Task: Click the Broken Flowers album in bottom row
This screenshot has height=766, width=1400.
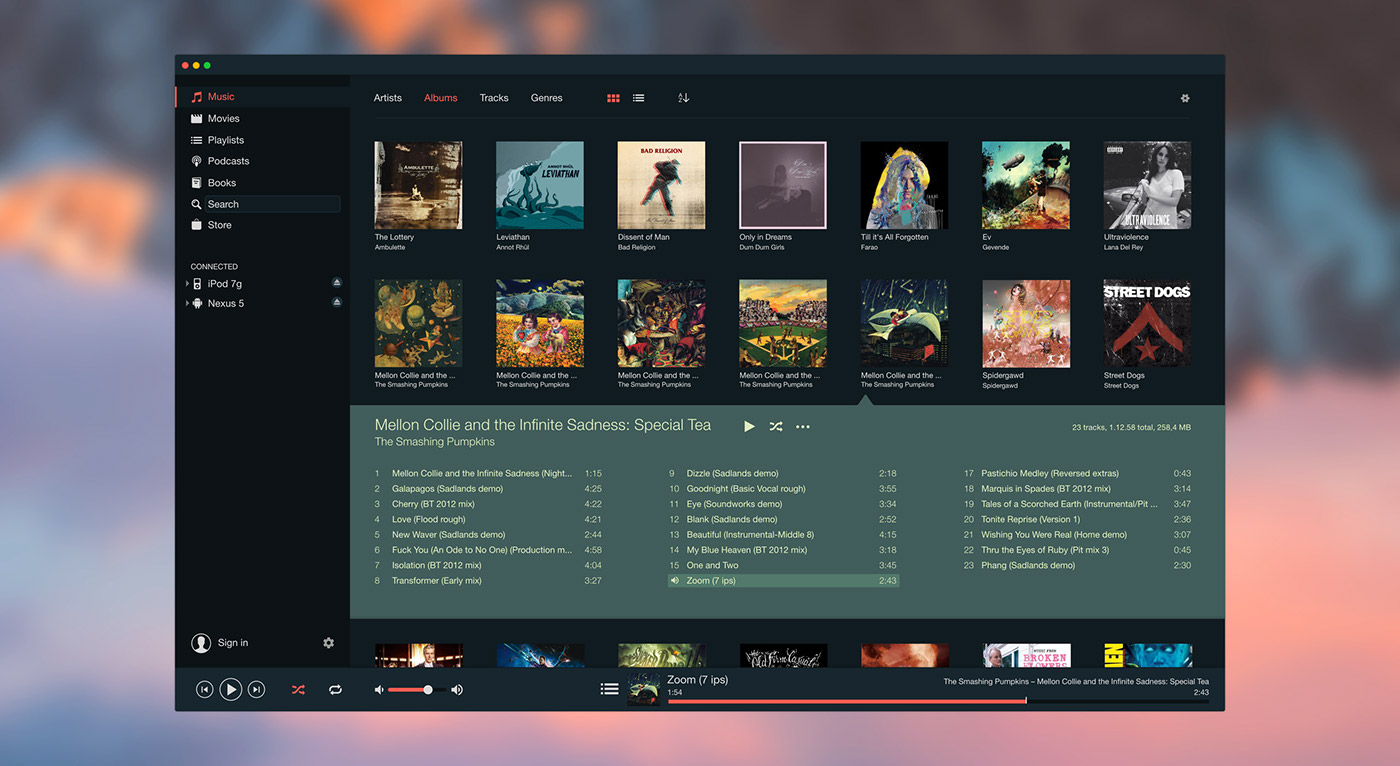Action: (x=1026, y=655)
